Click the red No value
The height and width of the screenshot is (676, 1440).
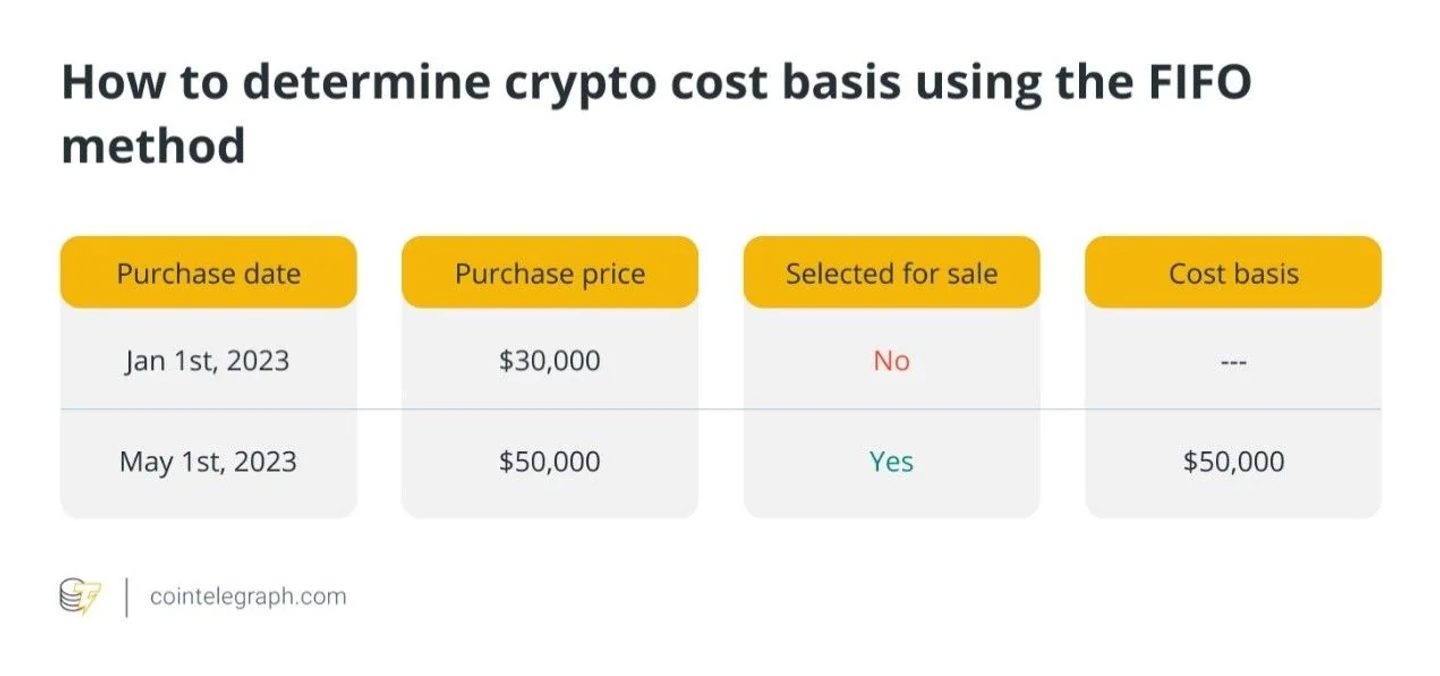coord(891,360)
